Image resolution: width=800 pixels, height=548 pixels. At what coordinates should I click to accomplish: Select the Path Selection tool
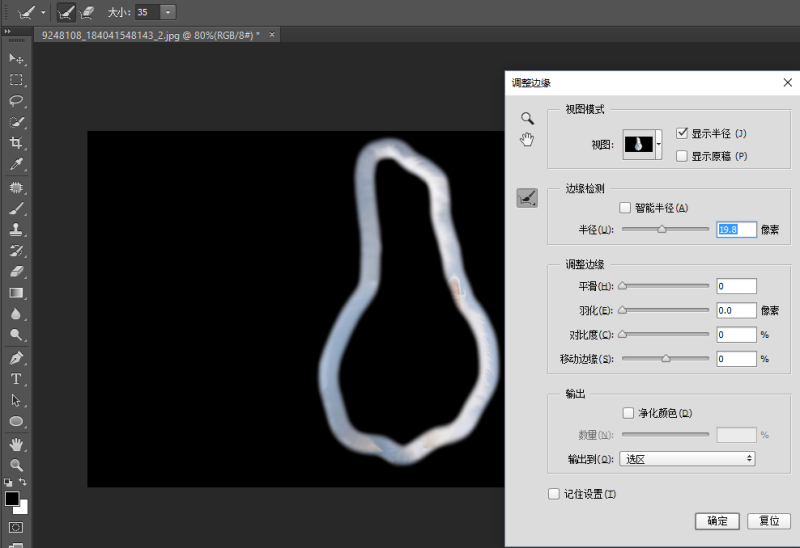point(16,400)
